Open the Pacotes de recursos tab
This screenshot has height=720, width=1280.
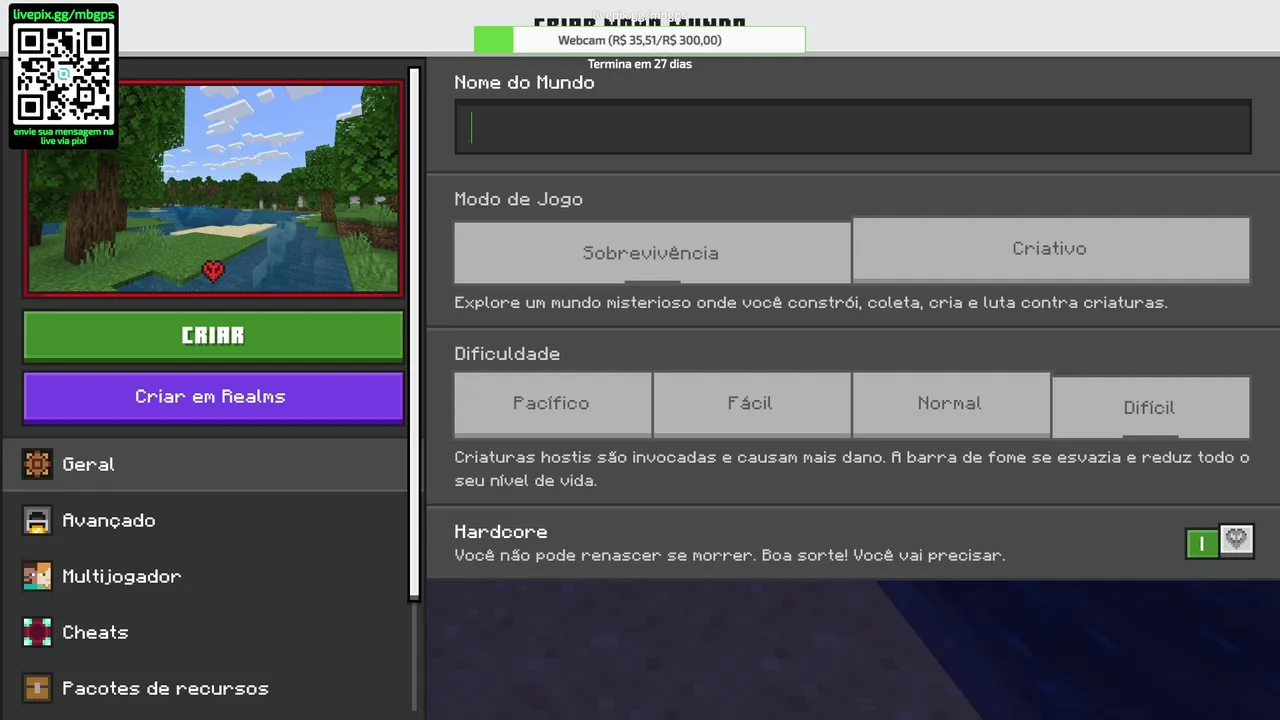[x=205, y=688]
